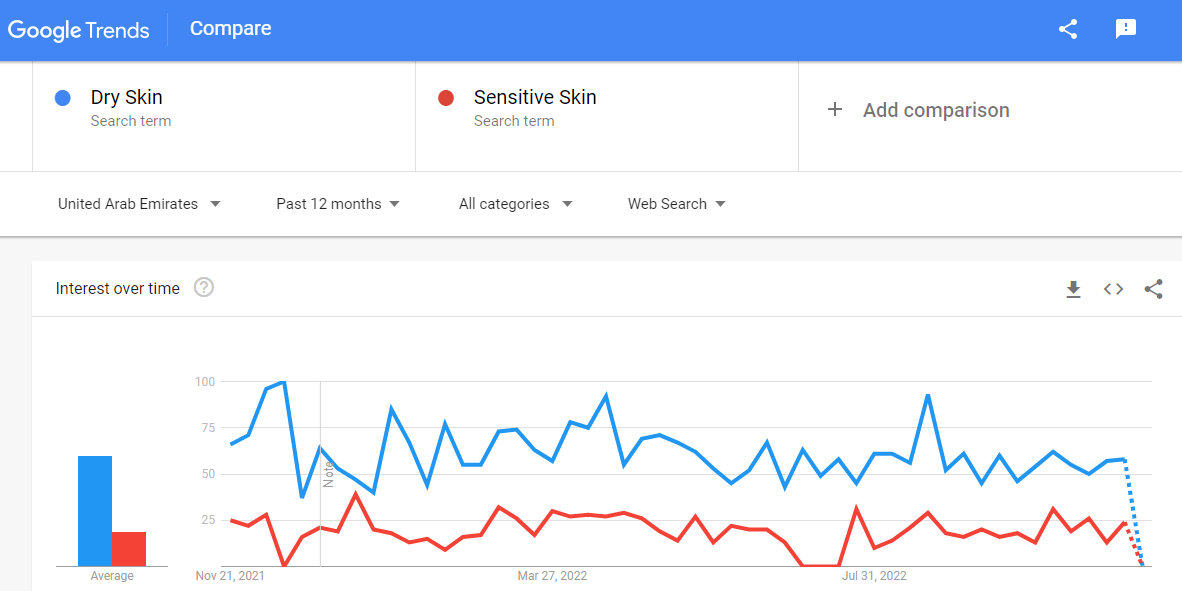
Task: Open the embed code icon
Action: coord(1113,289)
